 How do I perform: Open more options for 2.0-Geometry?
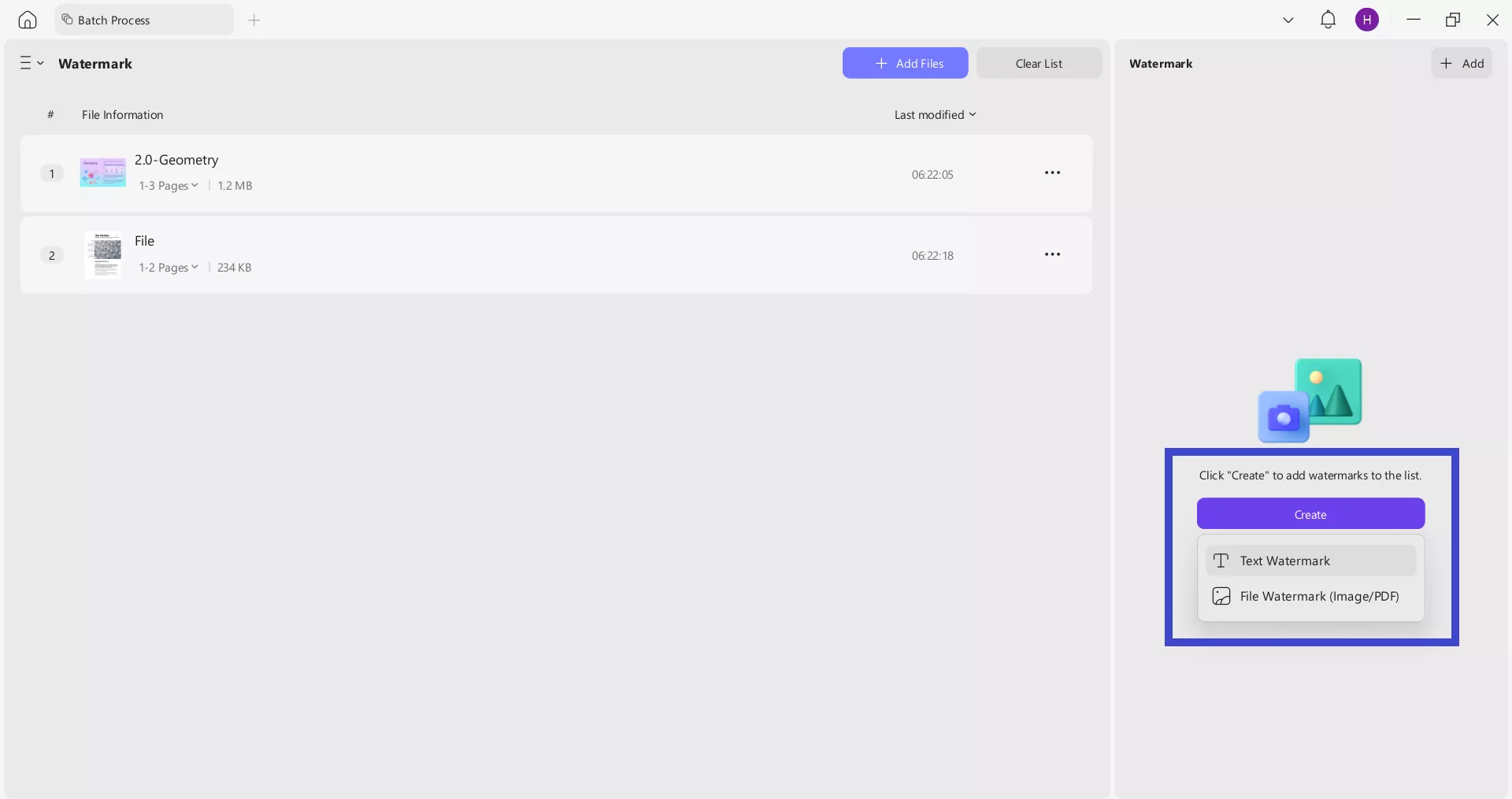coord(1052,173)
